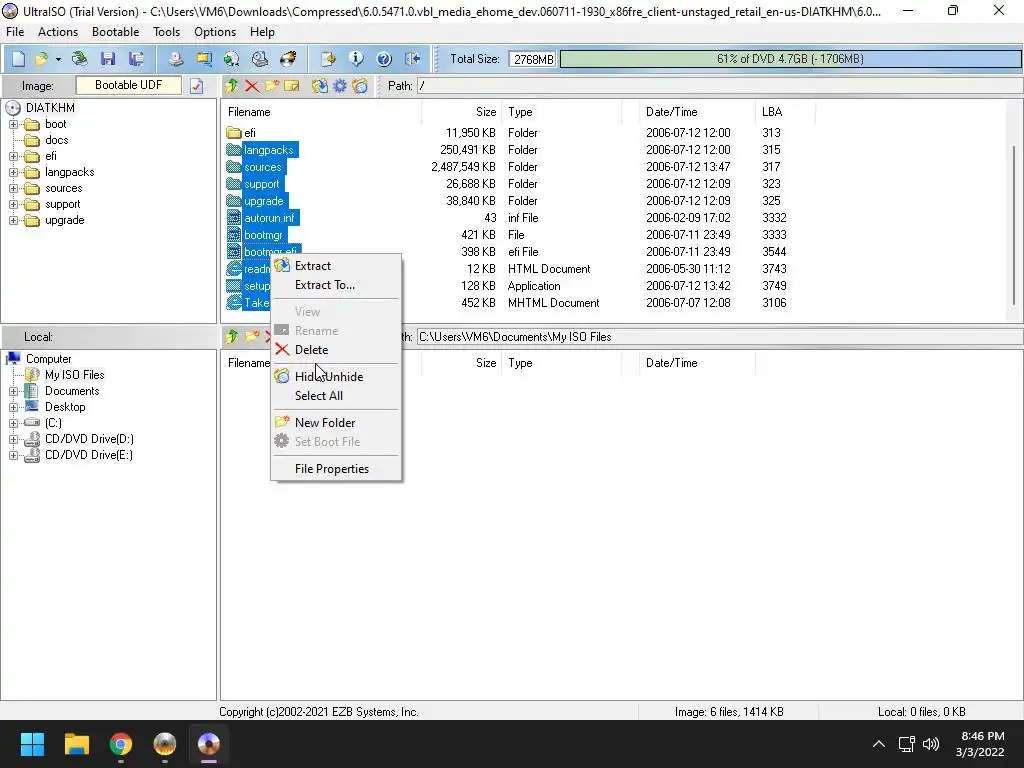Open the Actions menu

(x=57, y=32)
